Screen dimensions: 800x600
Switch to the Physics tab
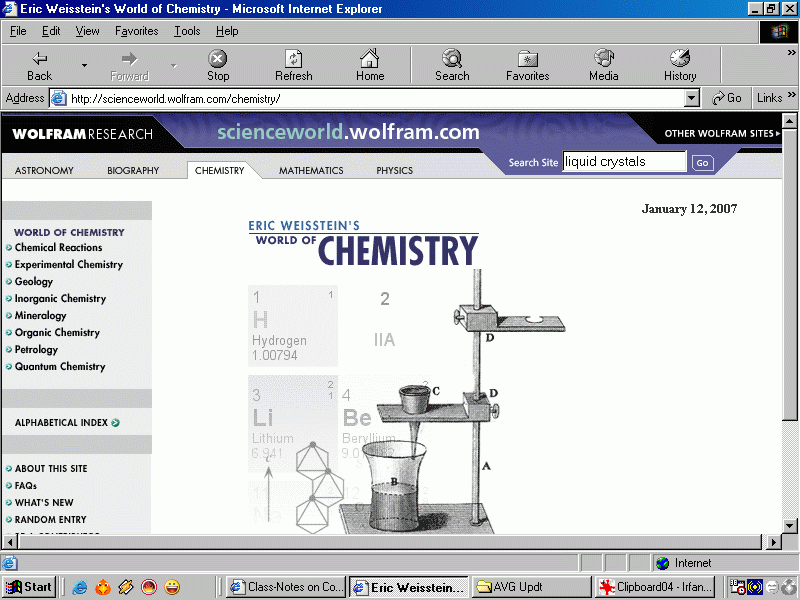[x=394, y=170]
